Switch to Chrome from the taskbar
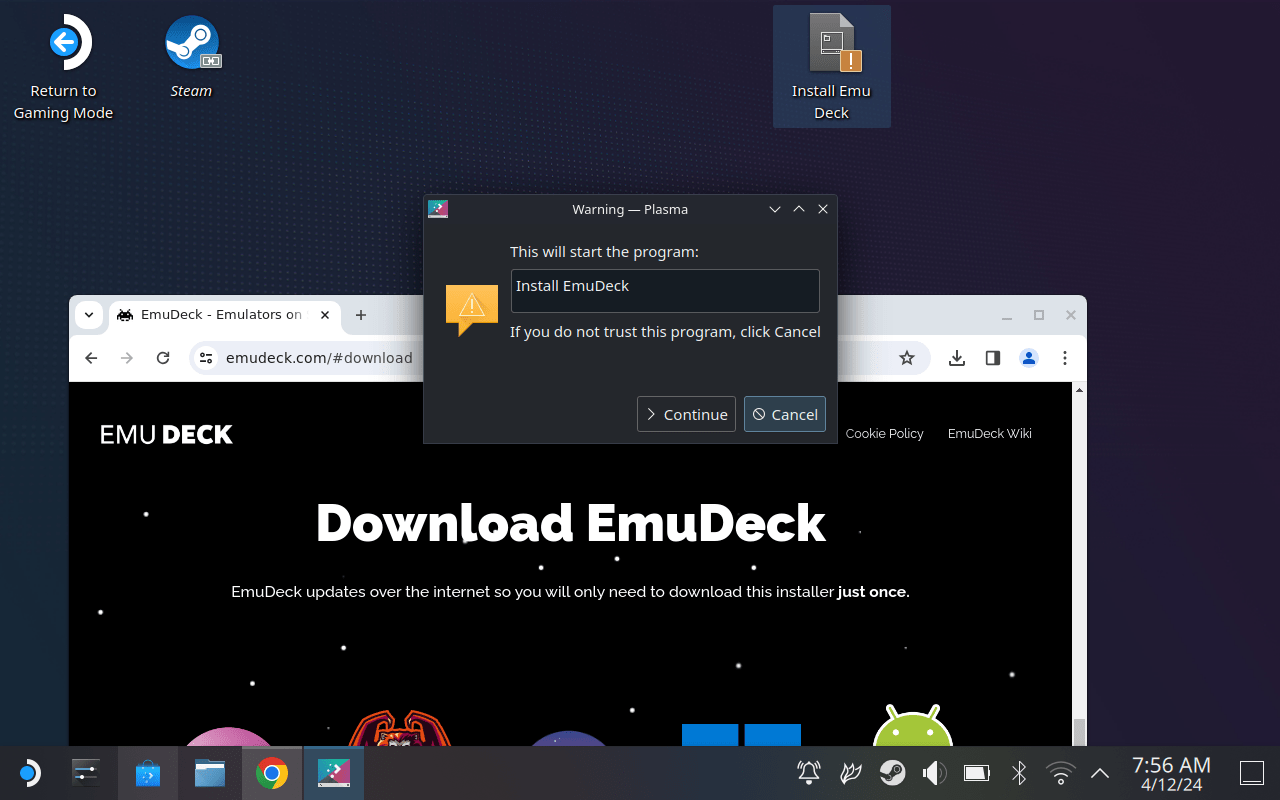The width and height of the screenshot is (1280, 800). point(272,773)
